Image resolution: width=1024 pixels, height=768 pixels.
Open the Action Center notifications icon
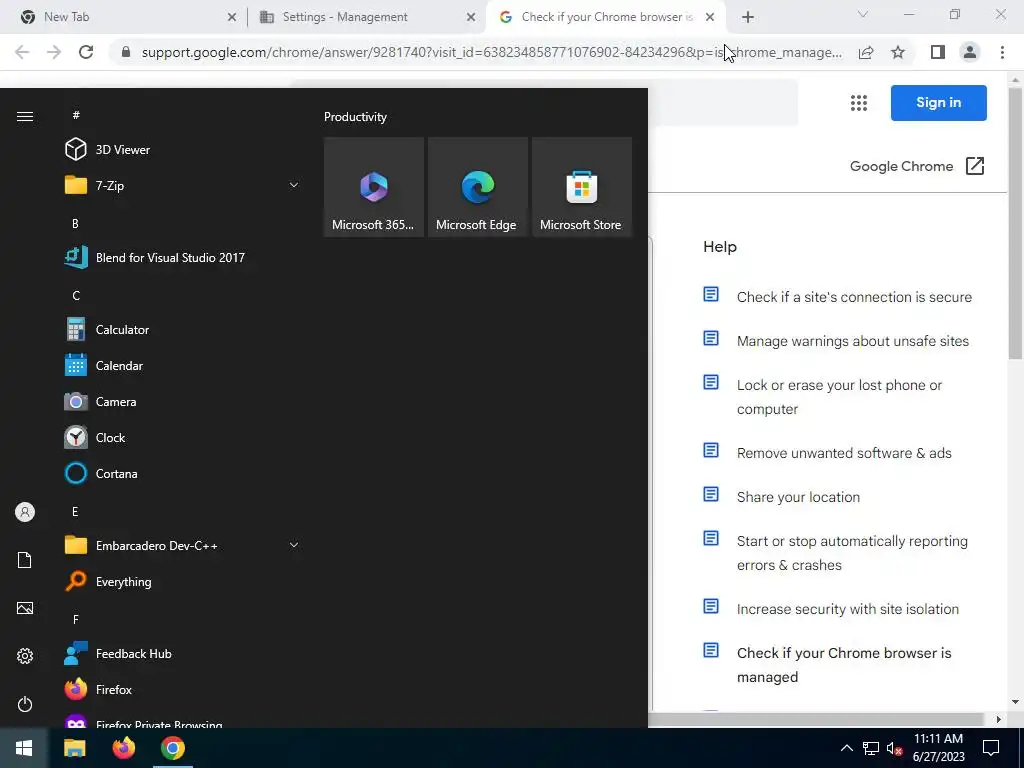click(991, 748)
